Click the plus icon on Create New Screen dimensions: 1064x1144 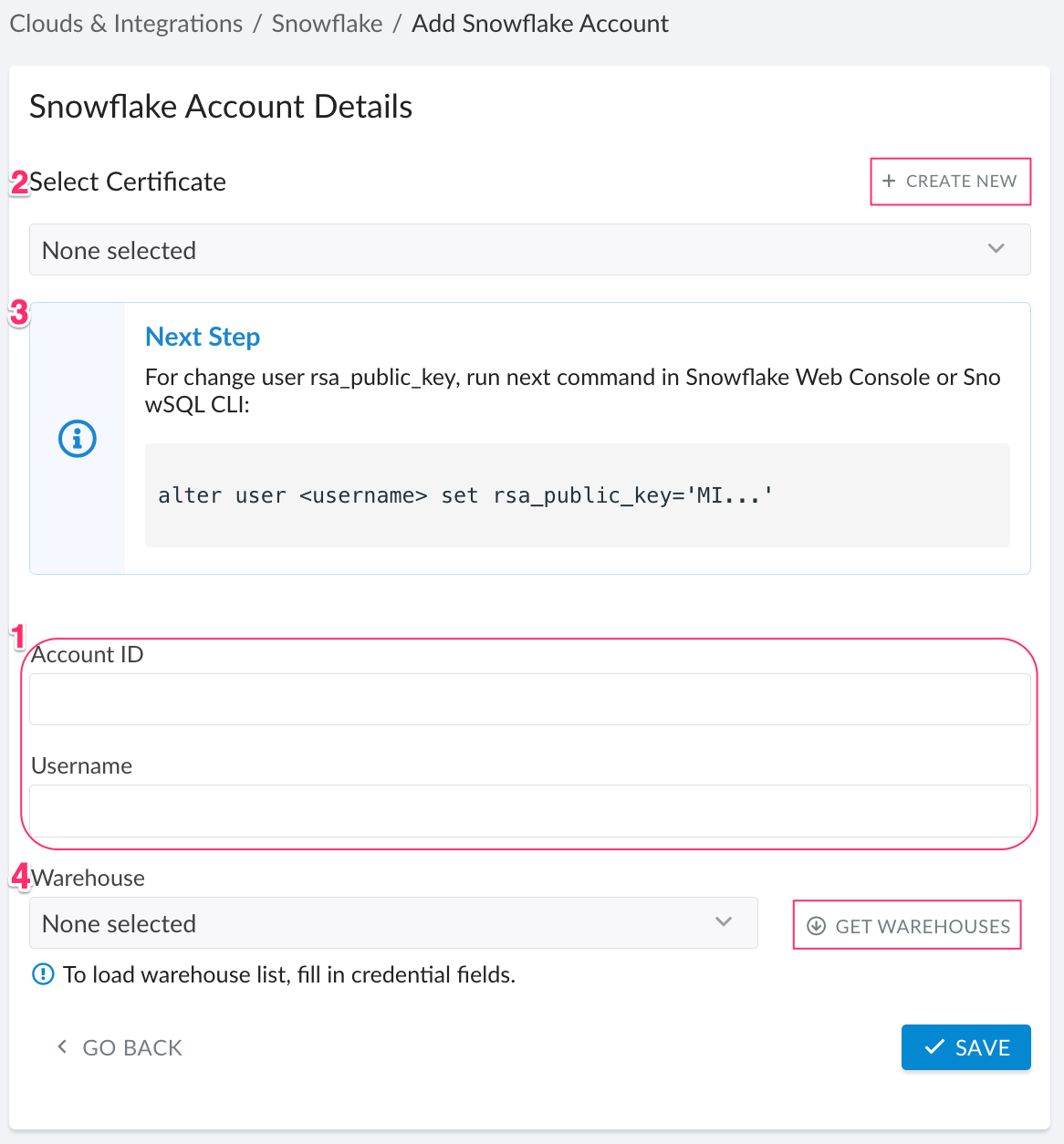click(889, 181)
